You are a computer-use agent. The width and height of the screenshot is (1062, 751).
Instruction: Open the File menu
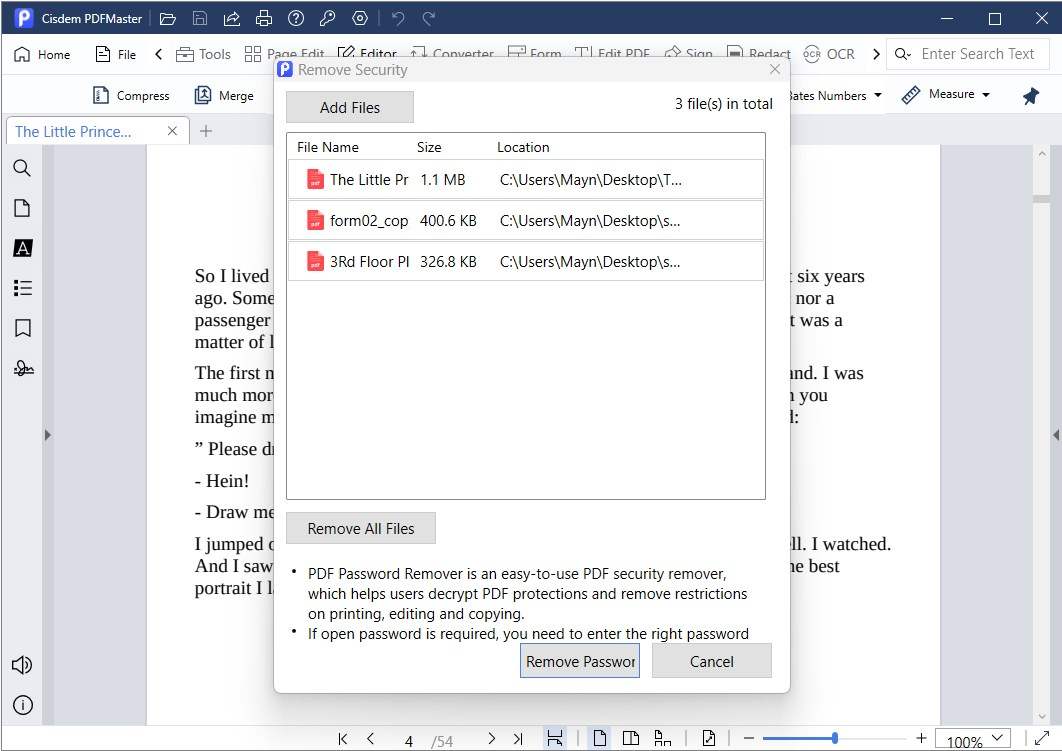click(x=116, y=54)
